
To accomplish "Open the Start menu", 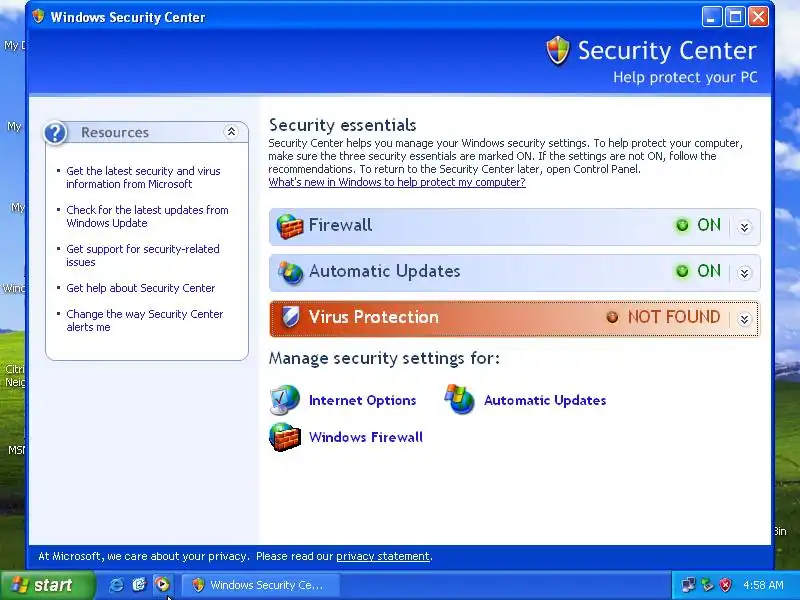I will 47,585.
